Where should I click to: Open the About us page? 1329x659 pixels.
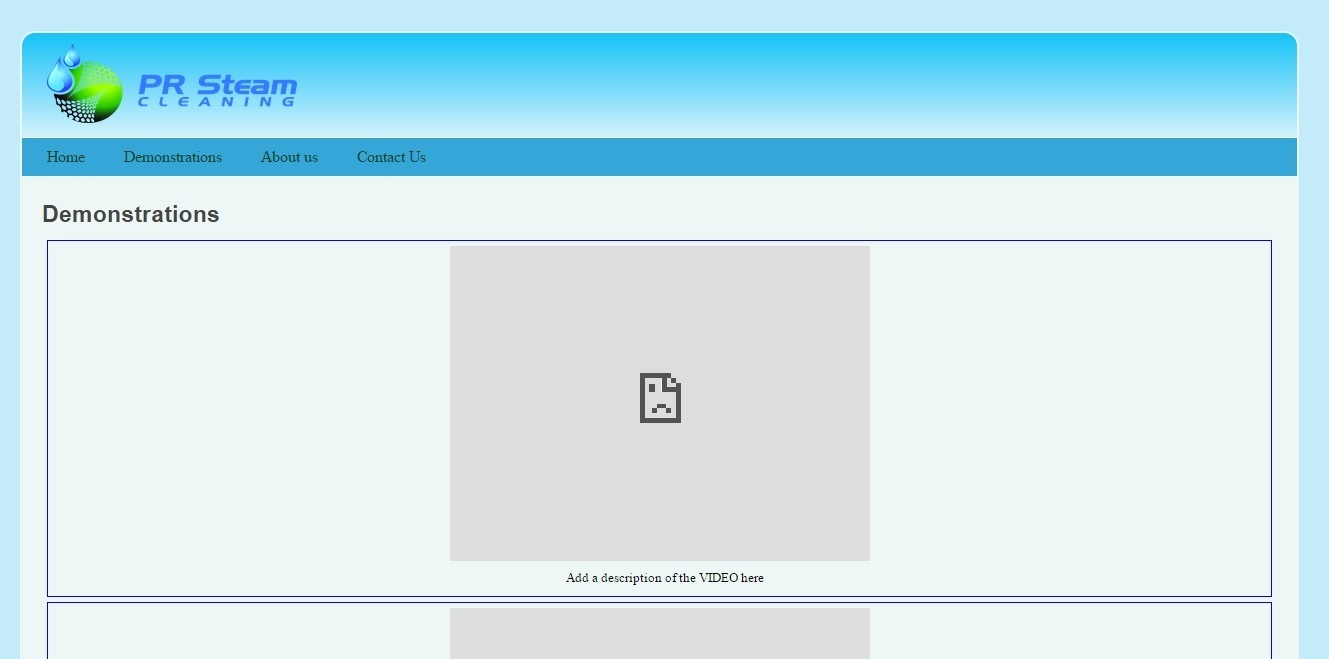pyautogui.click(x=289, y=157)
